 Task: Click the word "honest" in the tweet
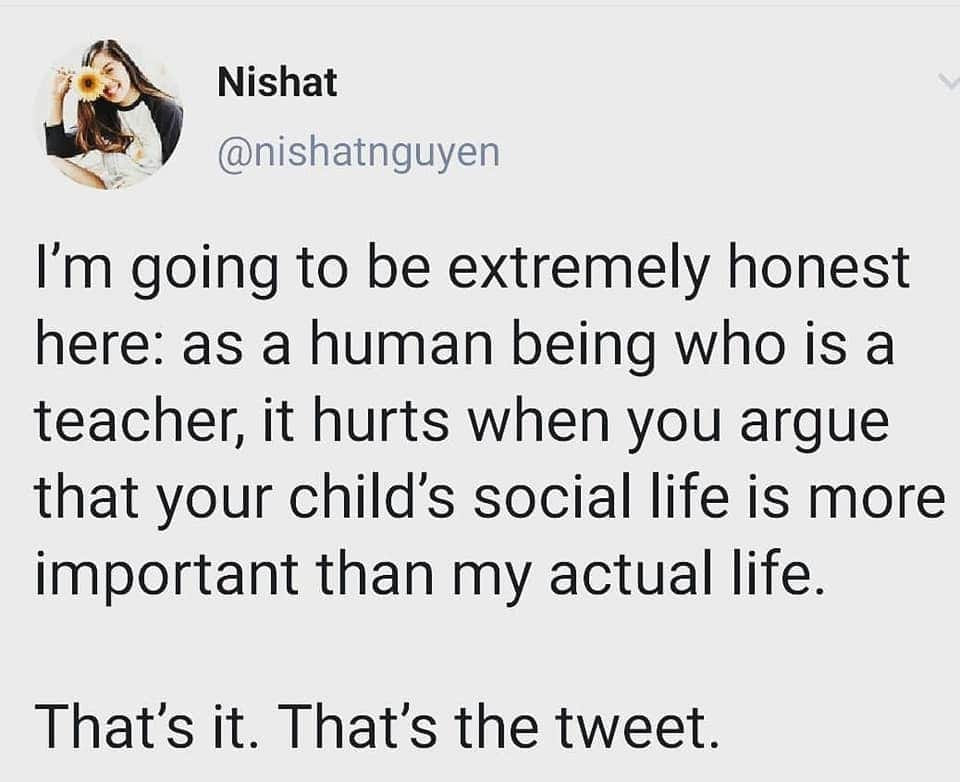[818, 268]
